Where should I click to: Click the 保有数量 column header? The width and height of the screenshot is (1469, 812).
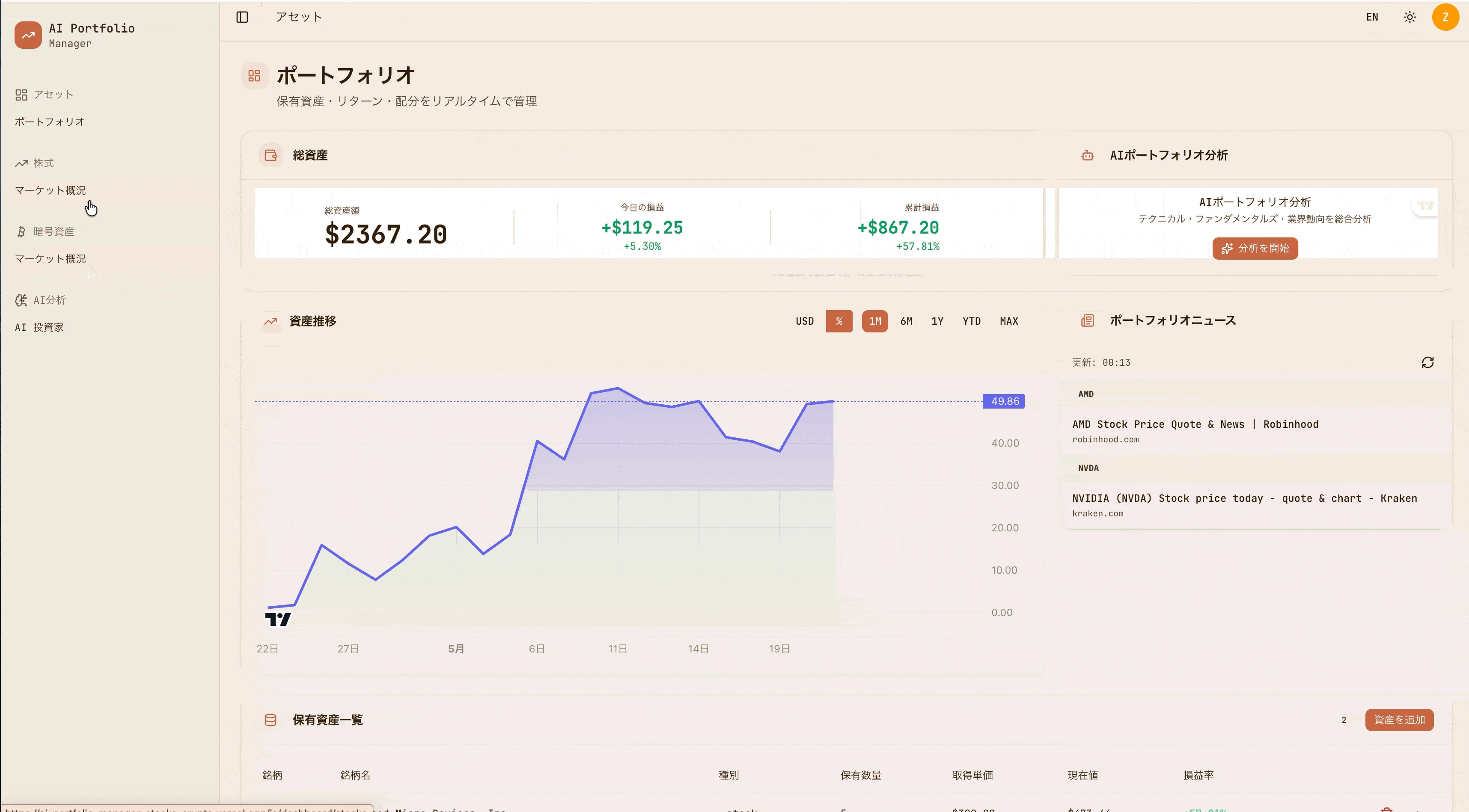click(860, 775)
